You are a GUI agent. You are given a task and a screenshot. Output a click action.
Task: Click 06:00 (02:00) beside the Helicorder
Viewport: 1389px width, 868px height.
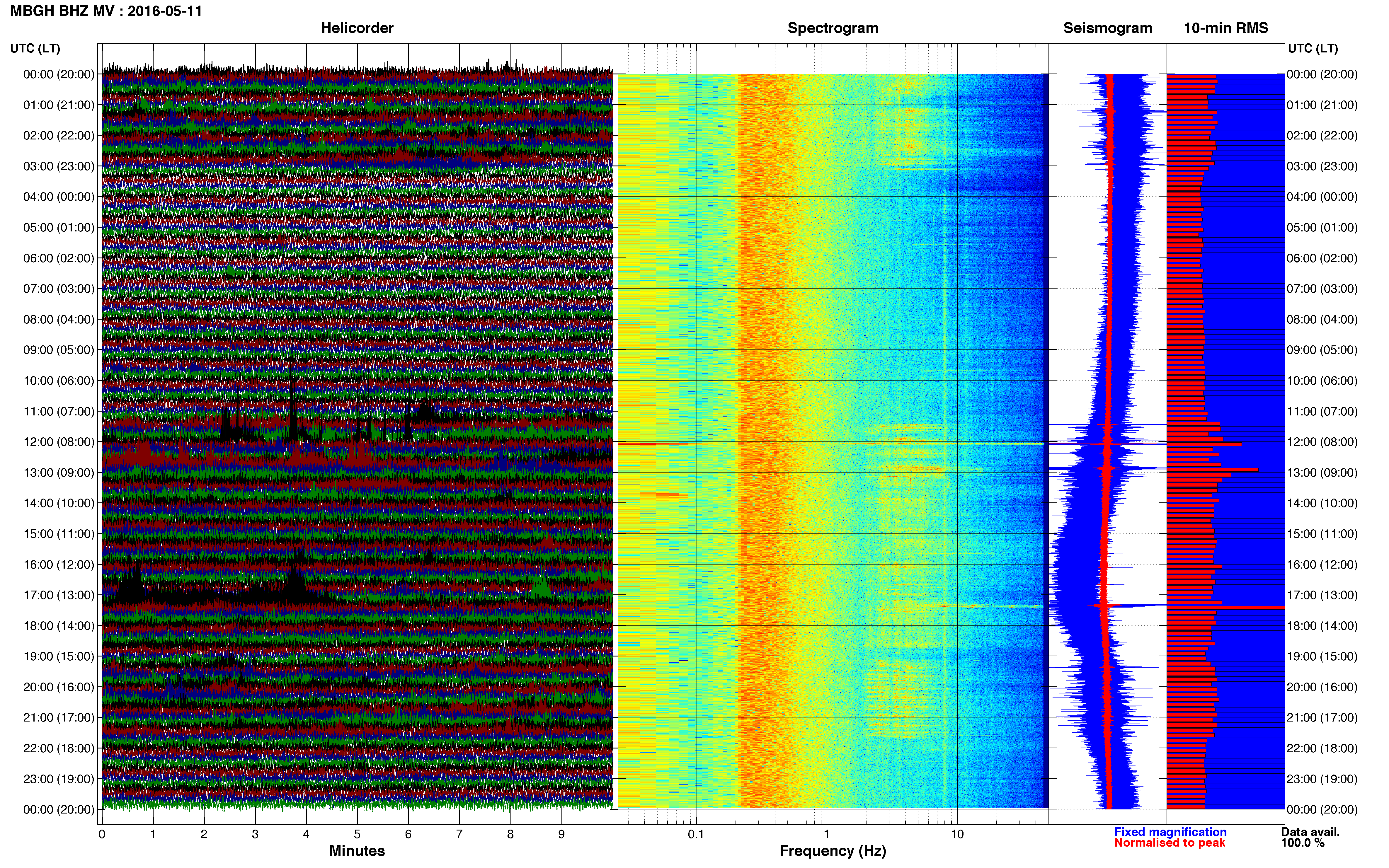coord(59,258)
